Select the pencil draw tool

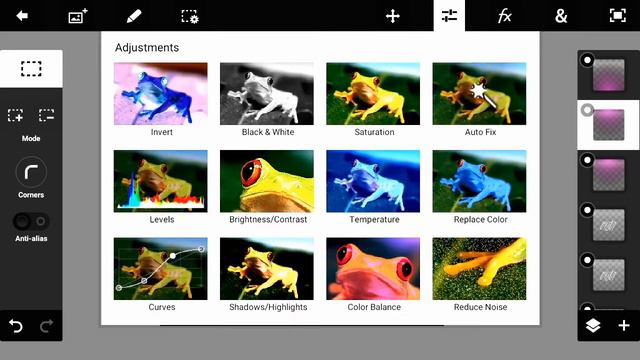(133, 16)
